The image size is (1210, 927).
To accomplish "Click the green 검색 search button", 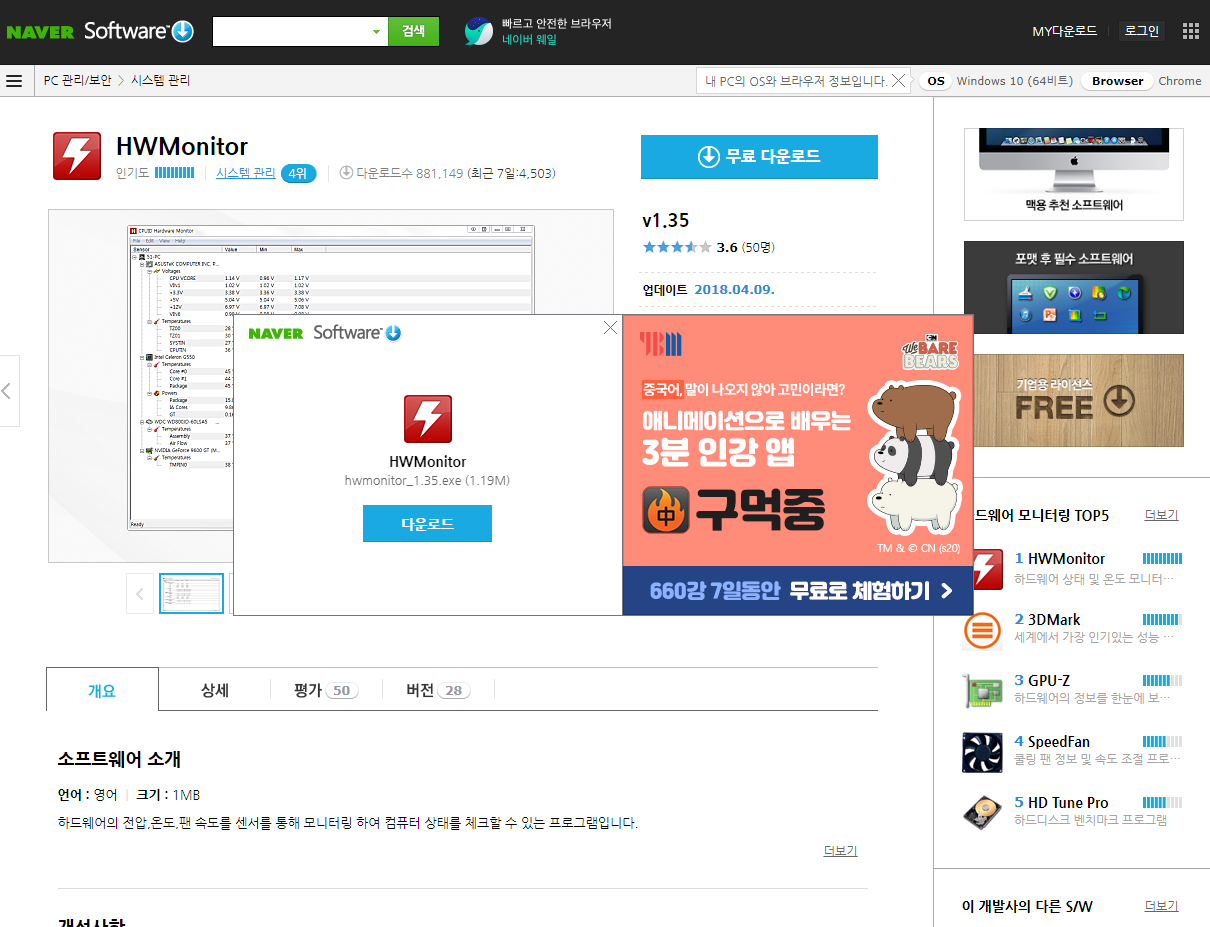I will click(x=413, y=31).
